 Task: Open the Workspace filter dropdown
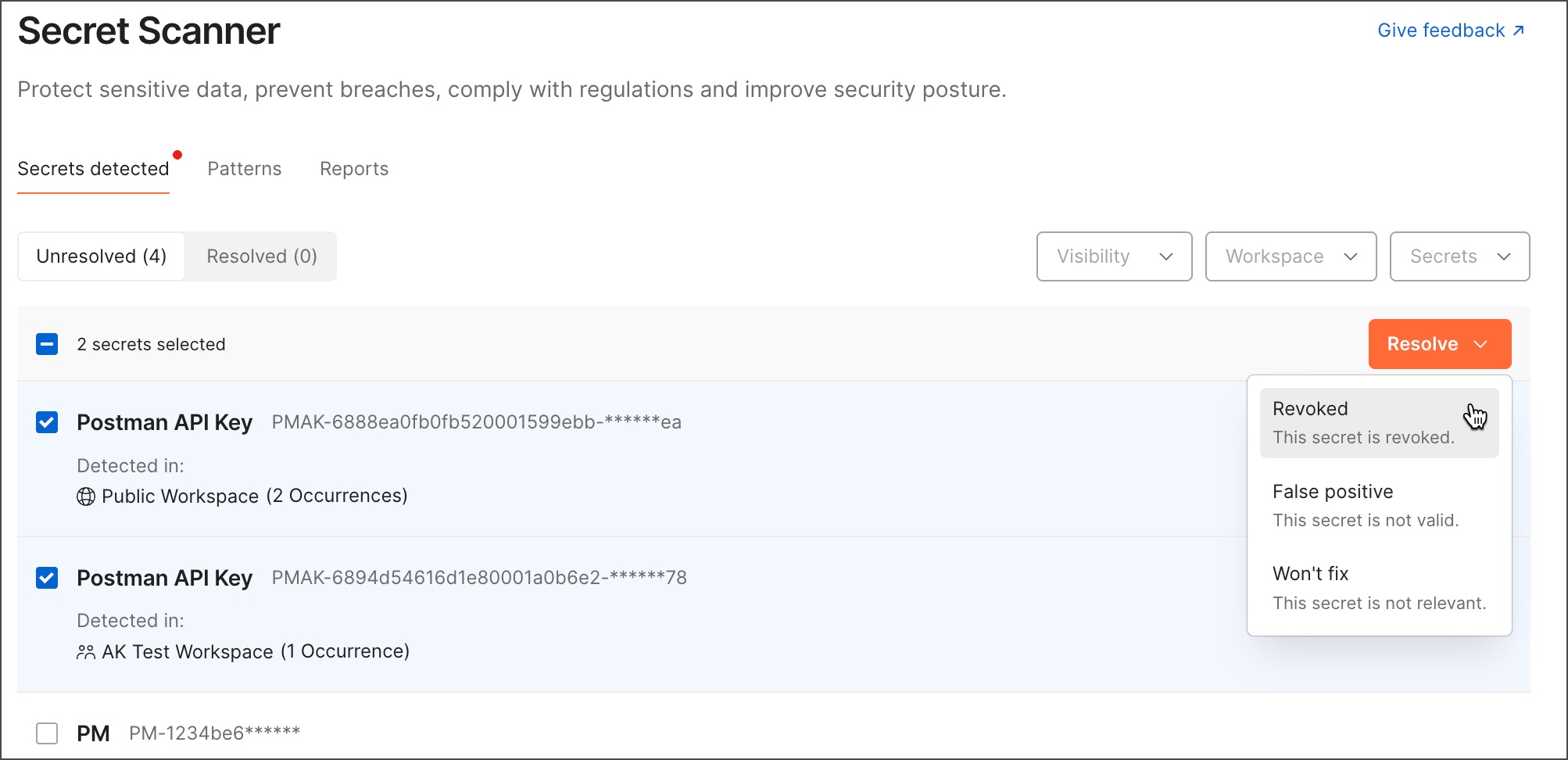pyautogui.click(x=1290, y=256)
